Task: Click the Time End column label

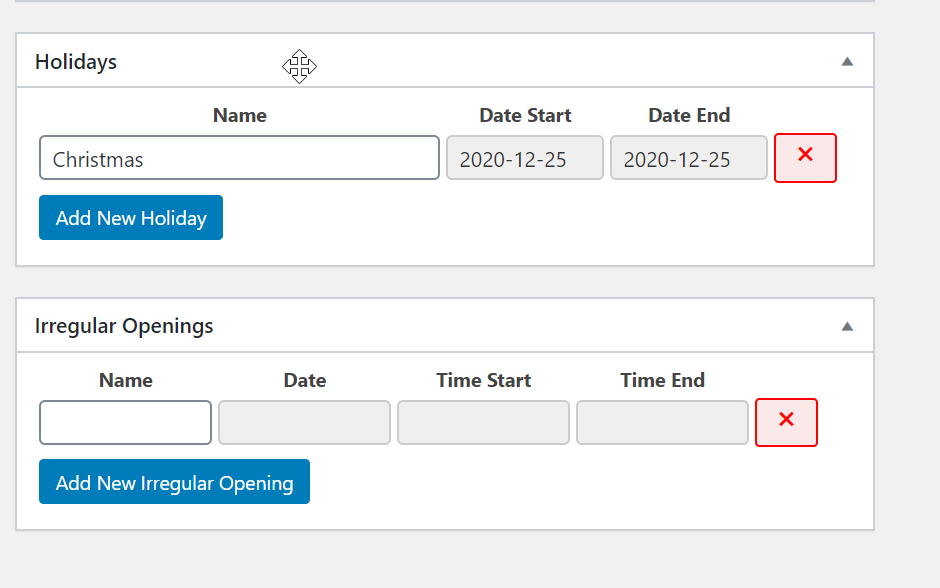Action: (x=662, y=380)
